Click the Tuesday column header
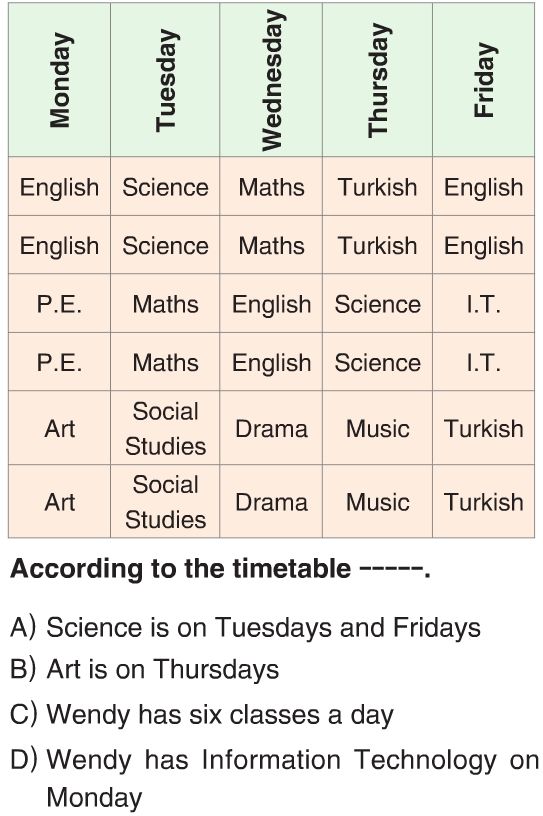 point(165,80)
